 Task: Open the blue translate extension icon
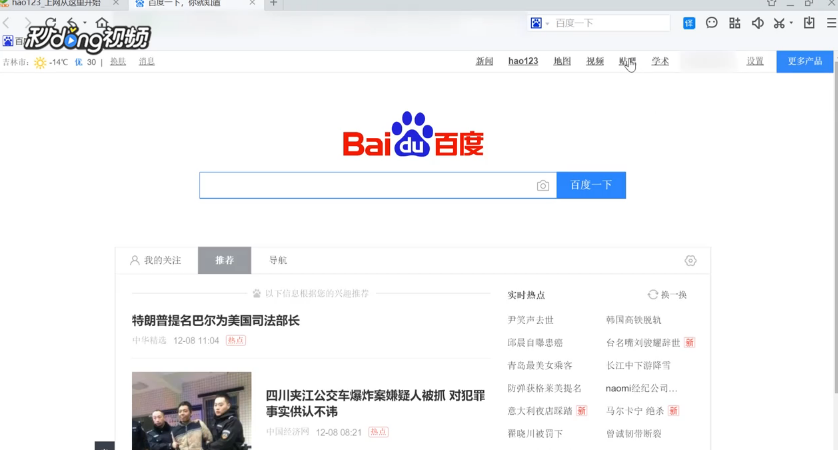(689, 23)
